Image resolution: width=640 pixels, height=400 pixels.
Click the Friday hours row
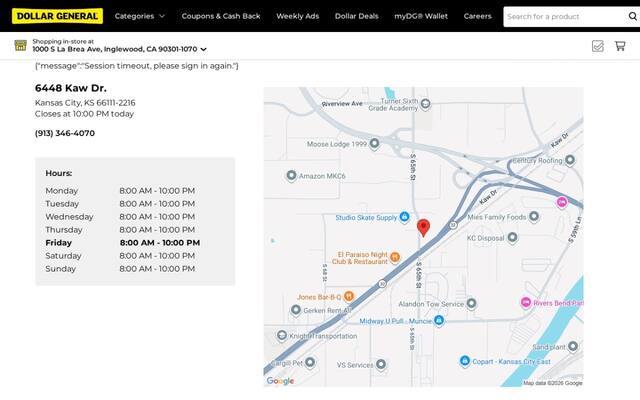point(122,243)
